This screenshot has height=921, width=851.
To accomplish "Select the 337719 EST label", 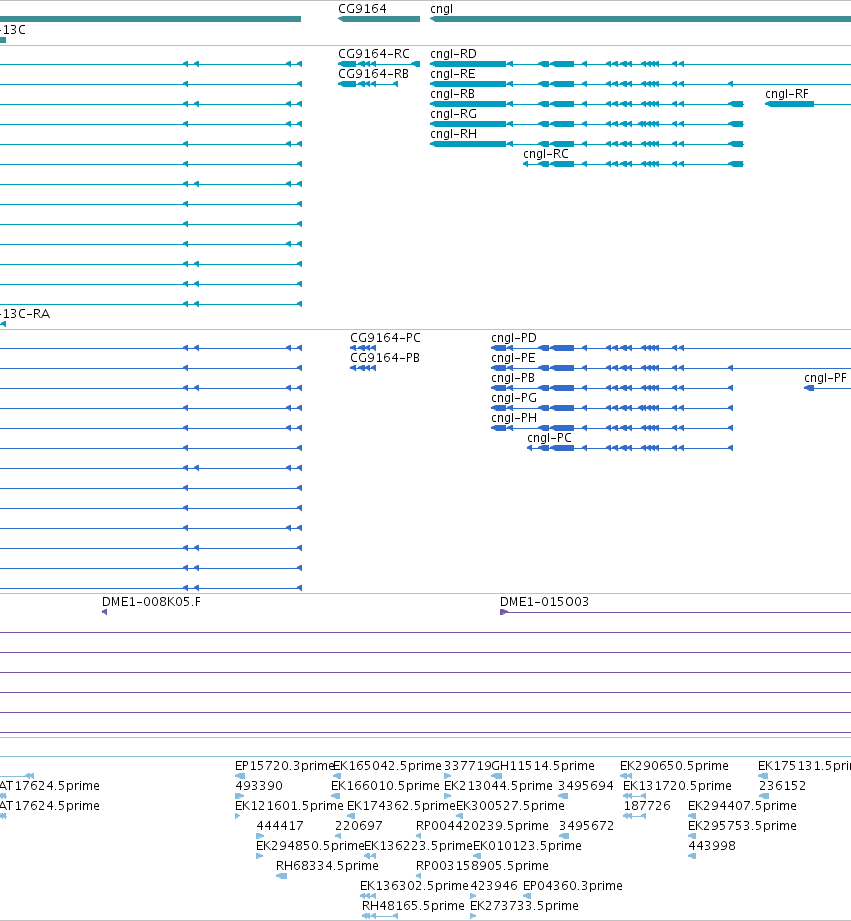I will click(467, 765).
